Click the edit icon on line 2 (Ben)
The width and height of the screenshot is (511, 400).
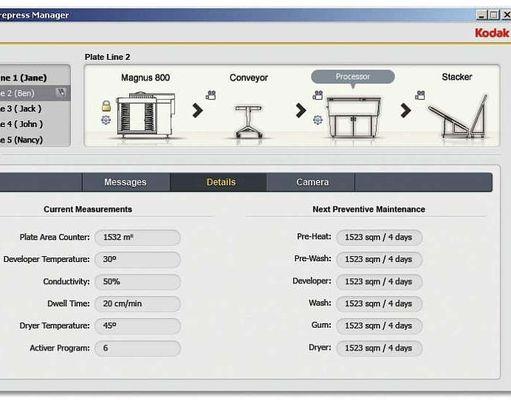pyautogui.click(x=61, y=92)
